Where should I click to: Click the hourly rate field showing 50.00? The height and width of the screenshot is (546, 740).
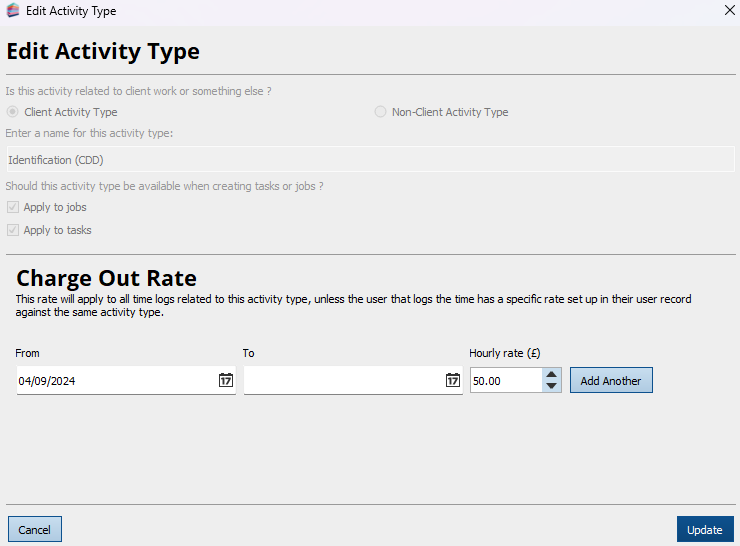505,381
